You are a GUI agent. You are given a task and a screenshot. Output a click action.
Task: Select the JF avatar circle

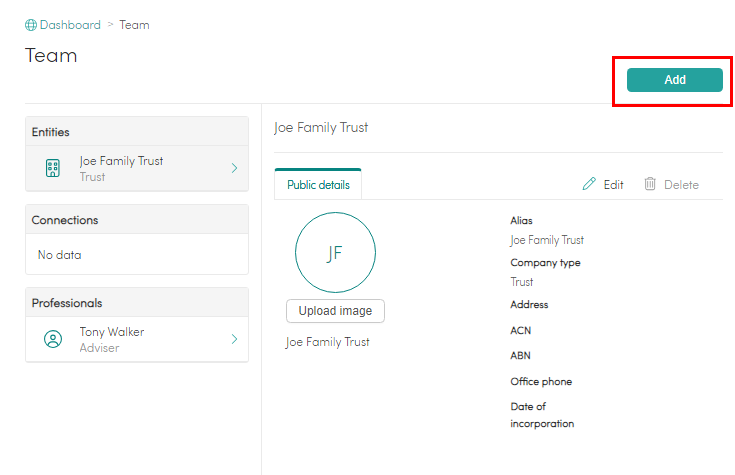click(335, 252)
